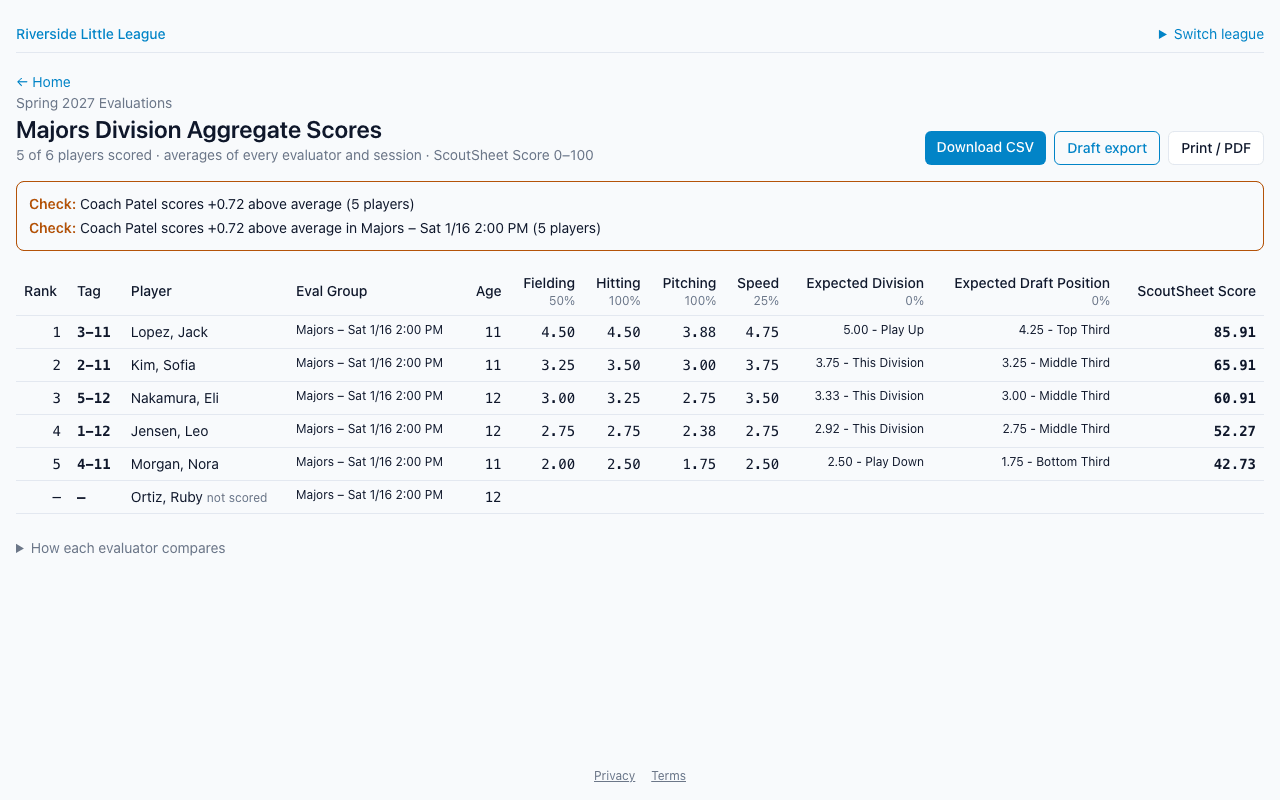
Task: Expand the Switch league menu
Action: pyautogui.click(x=1211, y=34)
